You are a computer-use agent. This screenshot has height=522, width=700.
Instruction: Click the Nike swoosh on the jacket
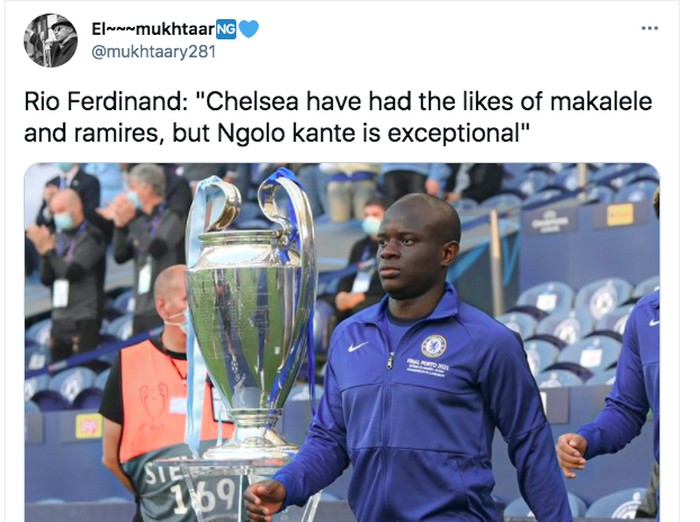click(x=358, y=346)
